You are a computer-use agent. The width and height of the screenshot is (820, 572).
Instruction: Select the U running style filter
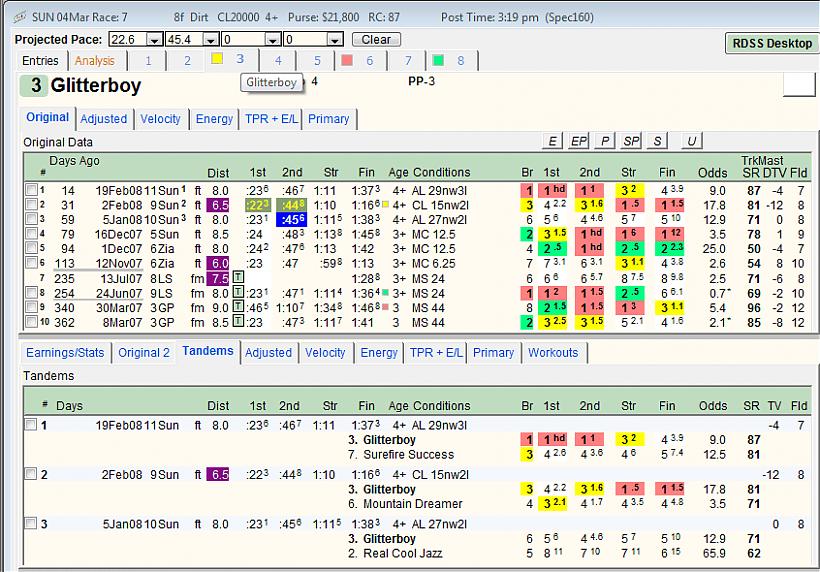tap(691, 141)
